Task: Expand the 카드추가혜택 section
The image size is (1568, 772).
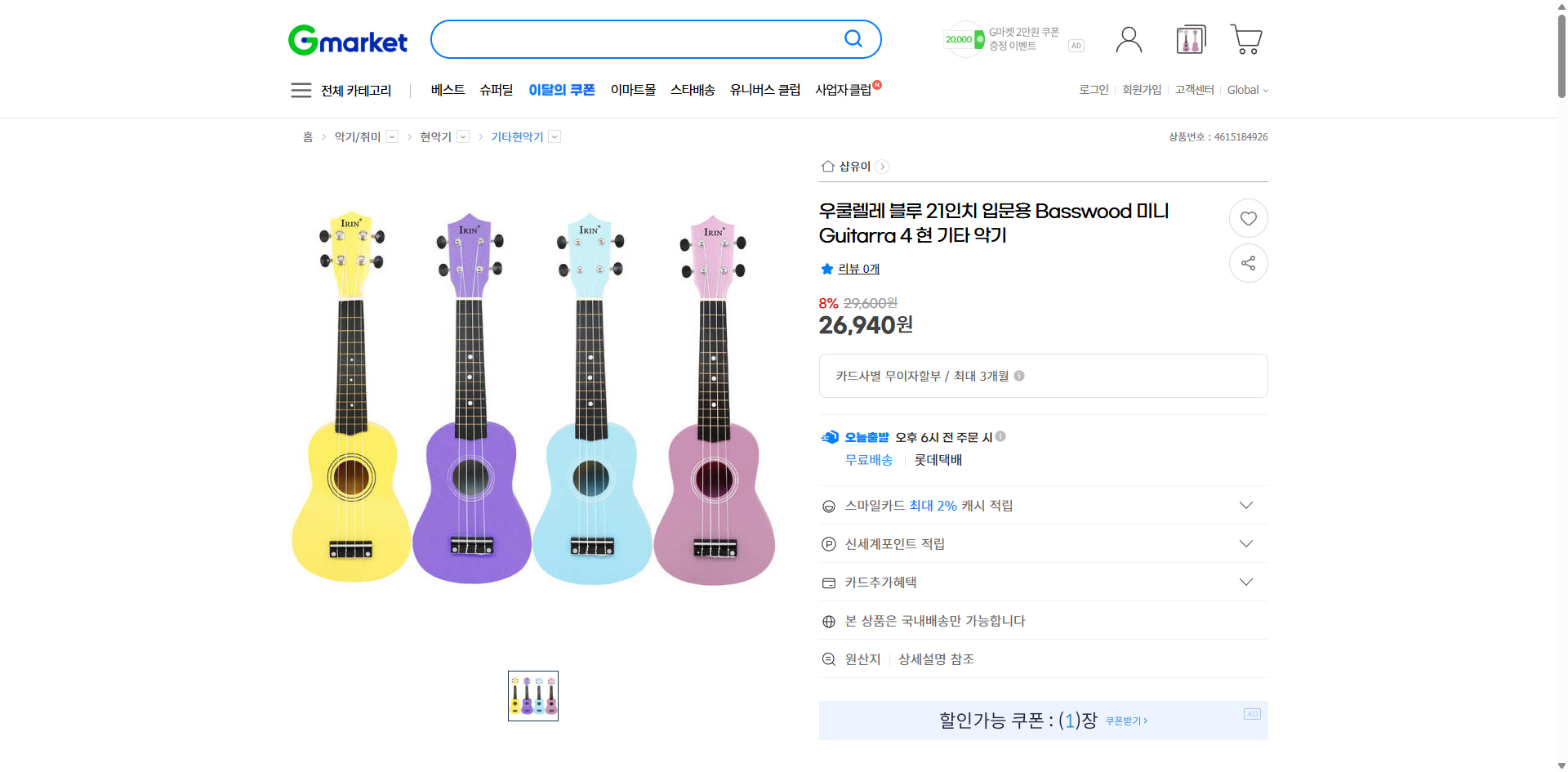Action: (1245, 582)
